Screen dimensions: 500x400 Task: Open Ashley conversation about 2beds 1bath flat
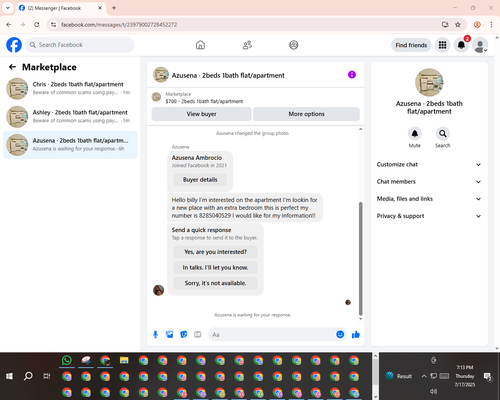(x=70, y=117)
